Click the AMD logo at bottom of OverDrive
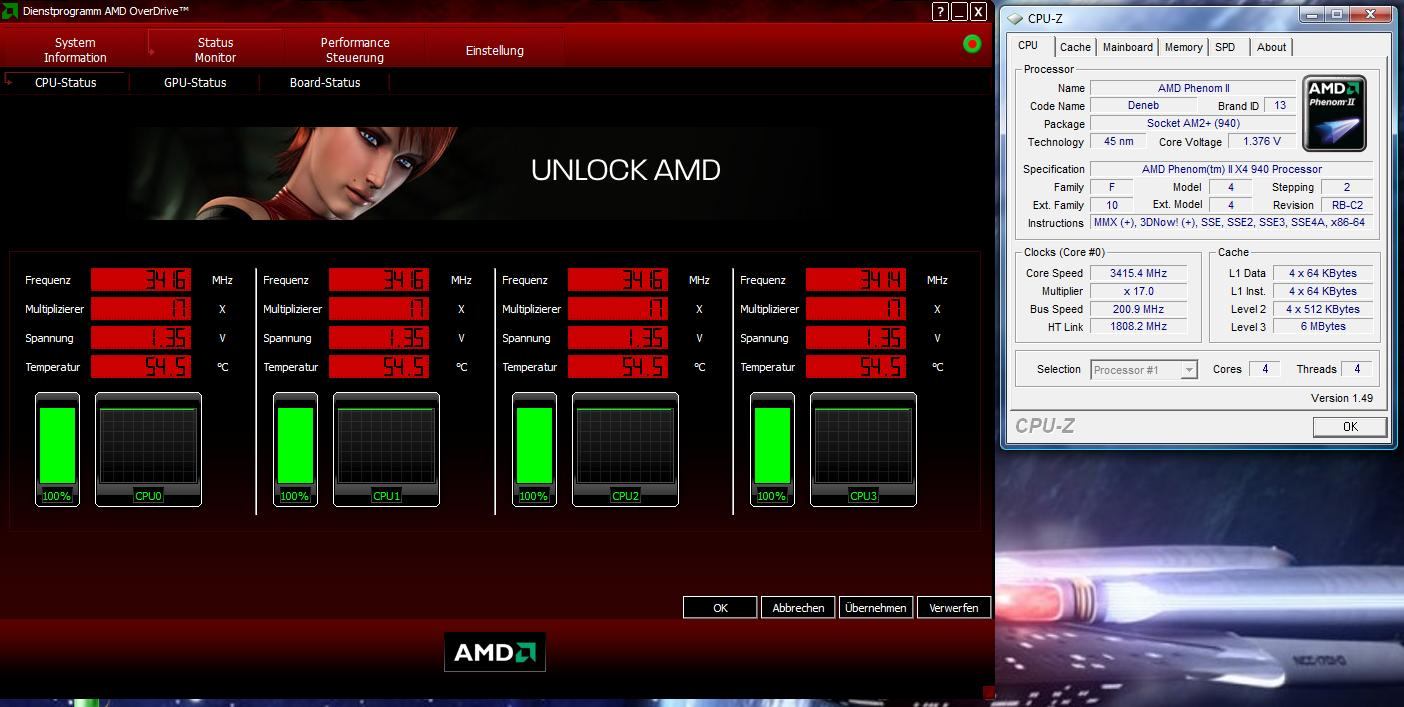1404x707 pixels. pos(495,652)
